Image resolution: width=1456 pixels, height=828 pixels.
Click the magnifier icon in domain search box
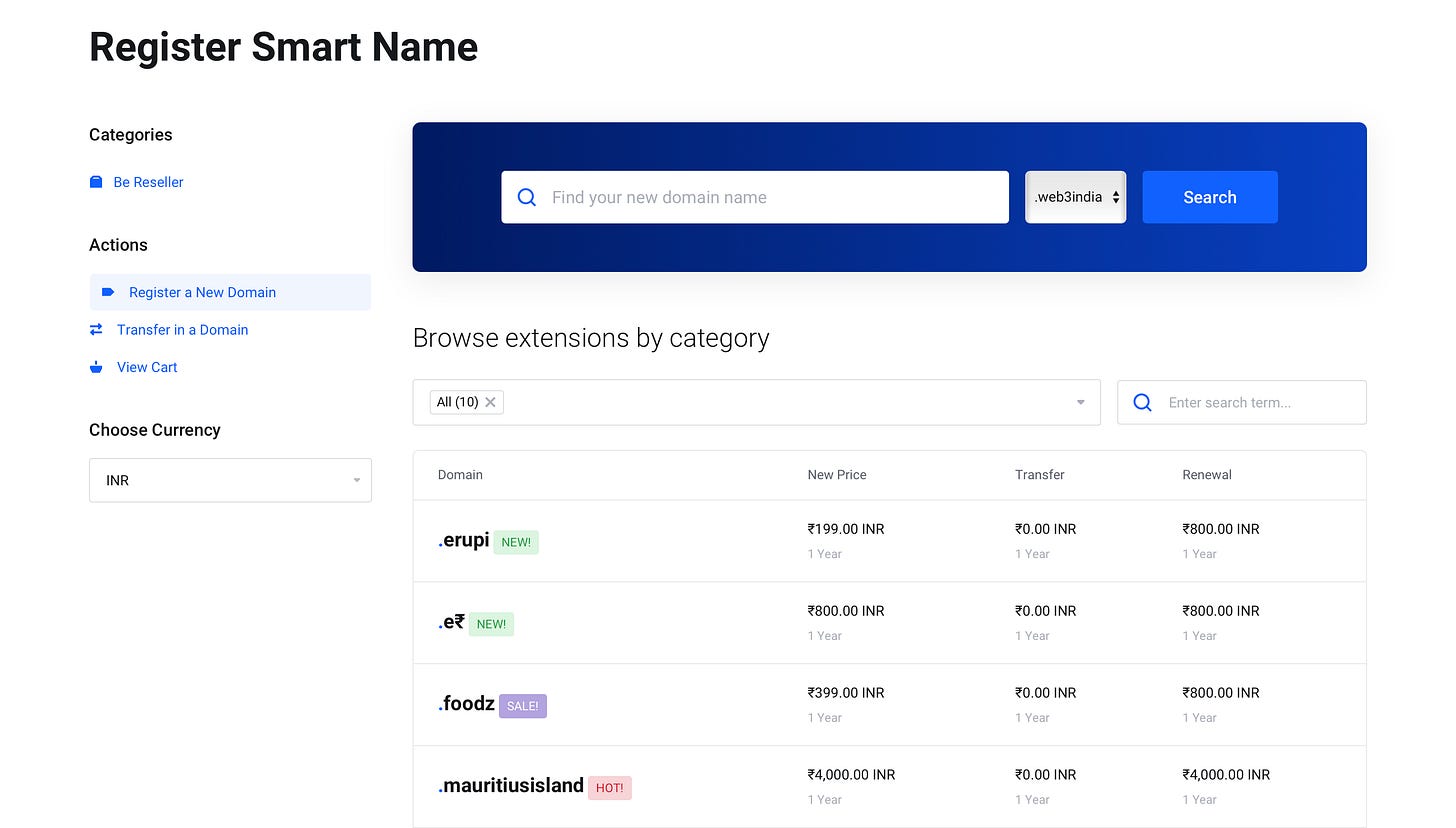[x=527, y=197]
